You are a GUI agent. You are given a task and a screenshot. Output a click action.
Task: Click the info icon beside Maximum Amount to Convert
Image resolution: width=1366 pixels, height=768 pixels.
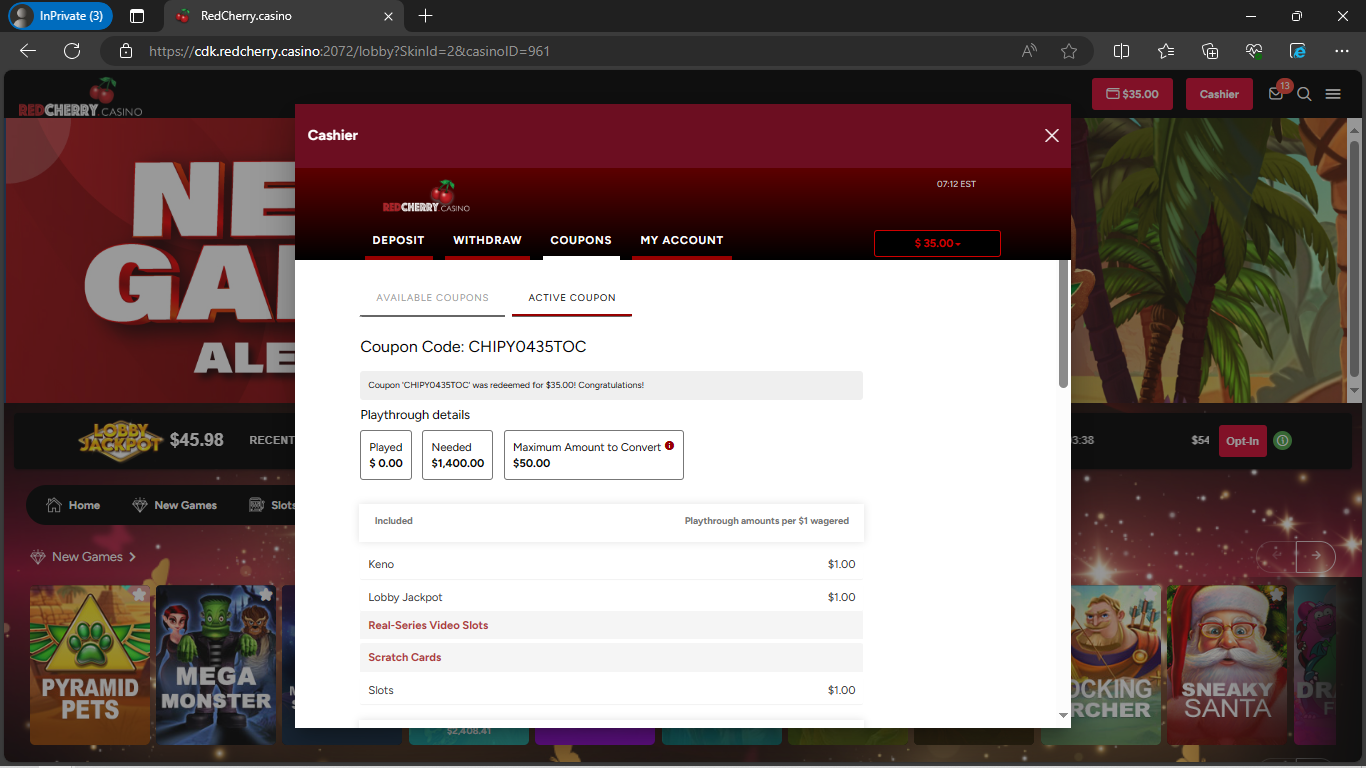(669, 446)
